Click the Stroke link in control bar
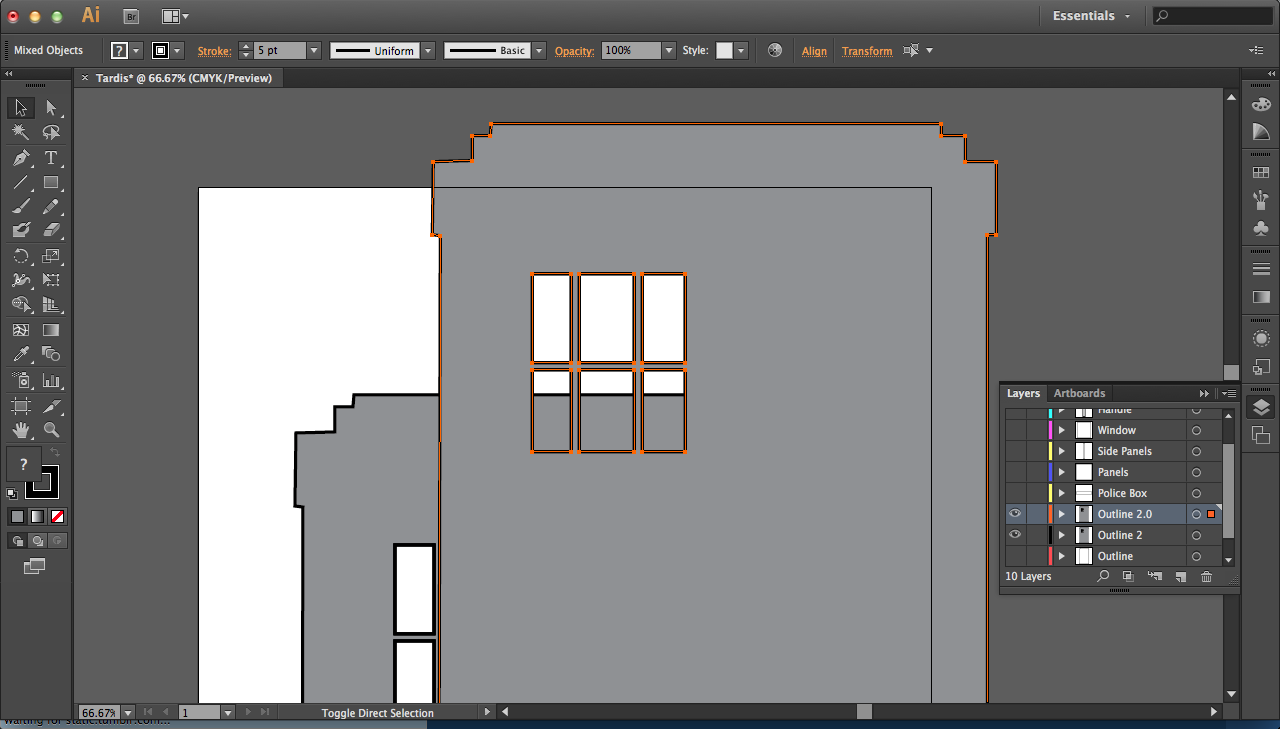 (x=213, y=51)
